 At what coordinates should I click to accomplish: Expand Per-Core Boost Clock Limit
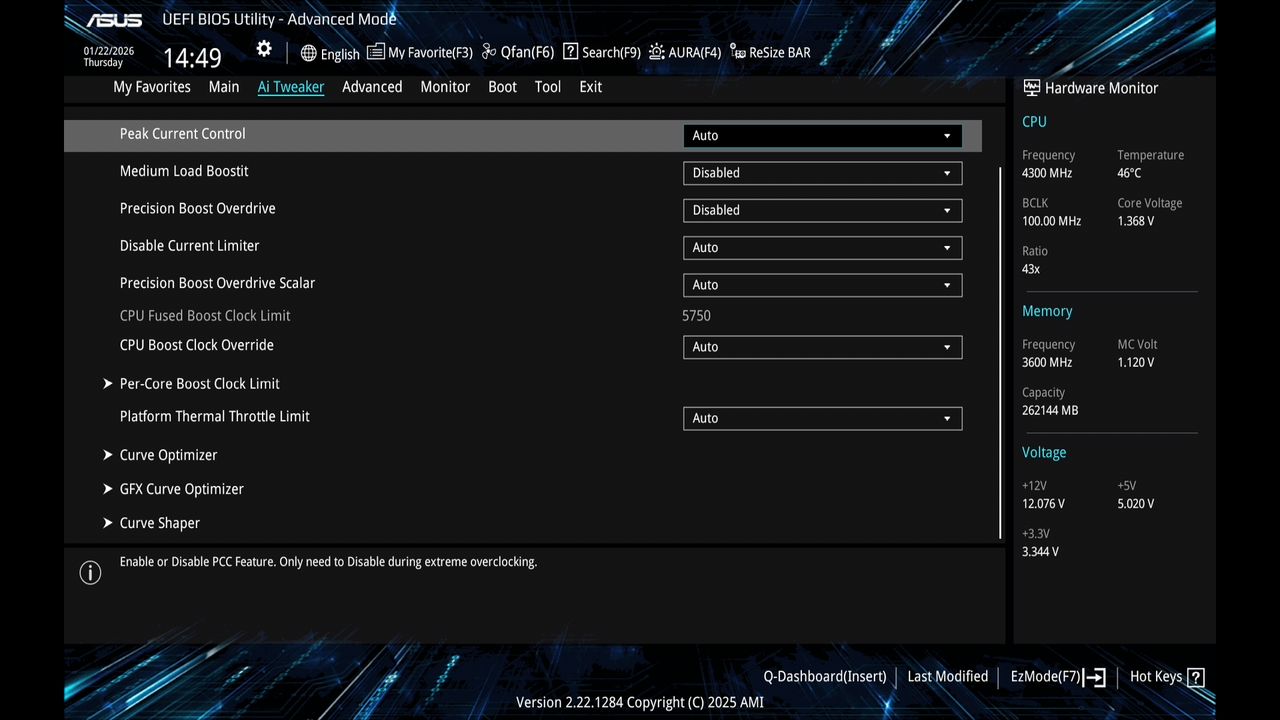click(x=198, y=383)
